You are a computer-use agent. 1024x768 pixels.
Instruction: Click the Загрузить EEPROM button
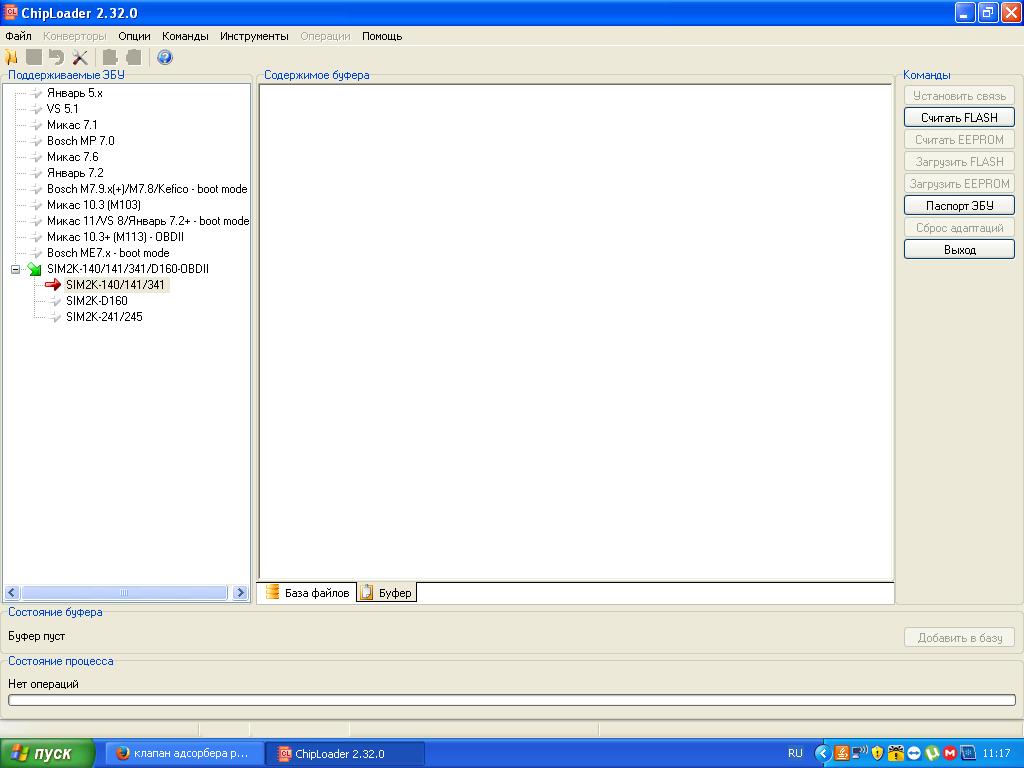click(x=959, y=184)
